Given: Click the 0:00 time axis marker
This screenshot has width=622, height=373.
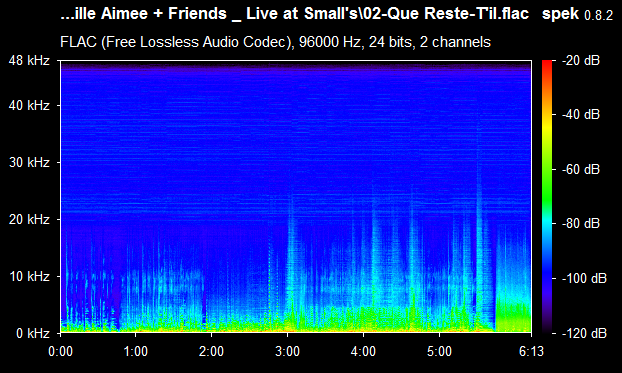Looking at the screenshot, I should 60,351.
